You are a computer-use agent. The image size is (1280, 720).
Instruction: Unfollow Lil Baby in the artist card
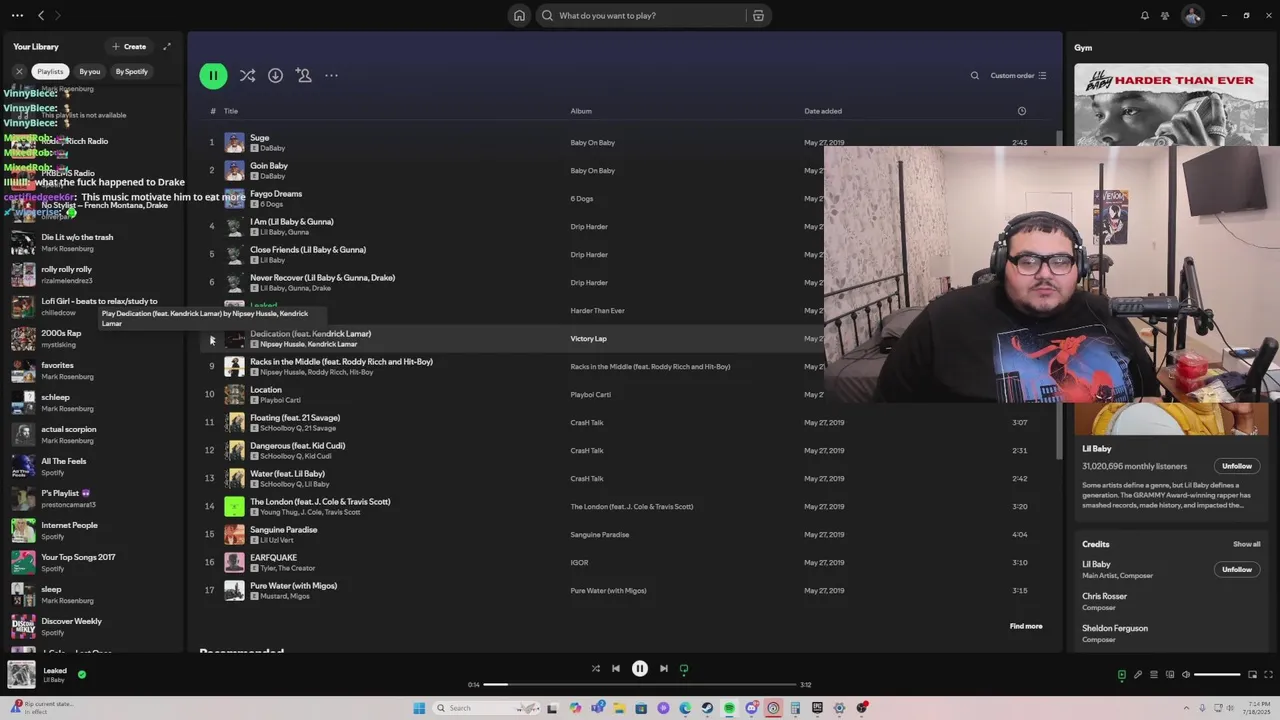click(1237, 466)
